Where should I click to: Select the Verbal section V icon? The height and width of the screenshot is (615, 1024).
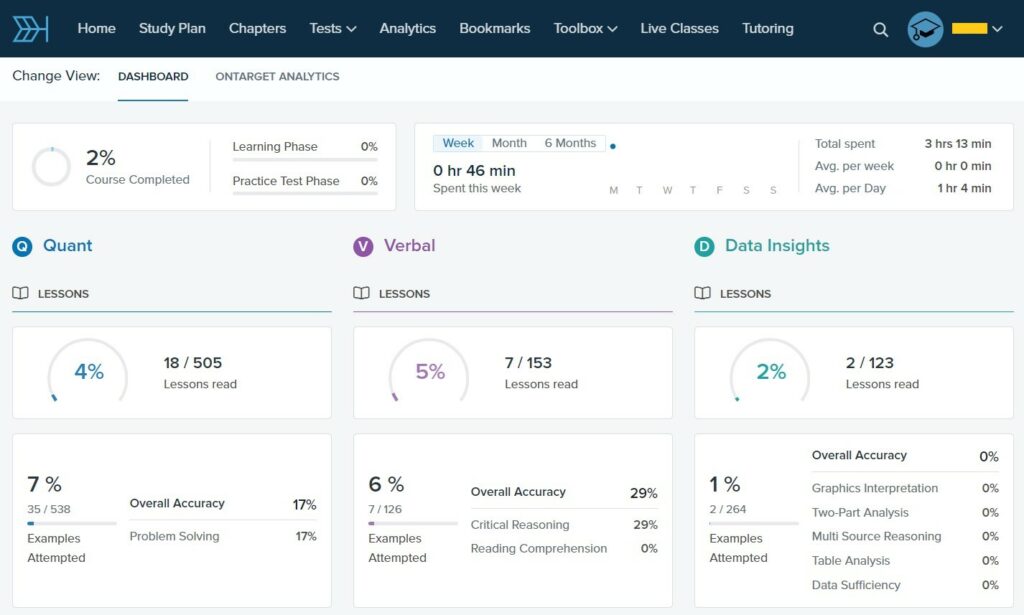[x=363, y=246]
